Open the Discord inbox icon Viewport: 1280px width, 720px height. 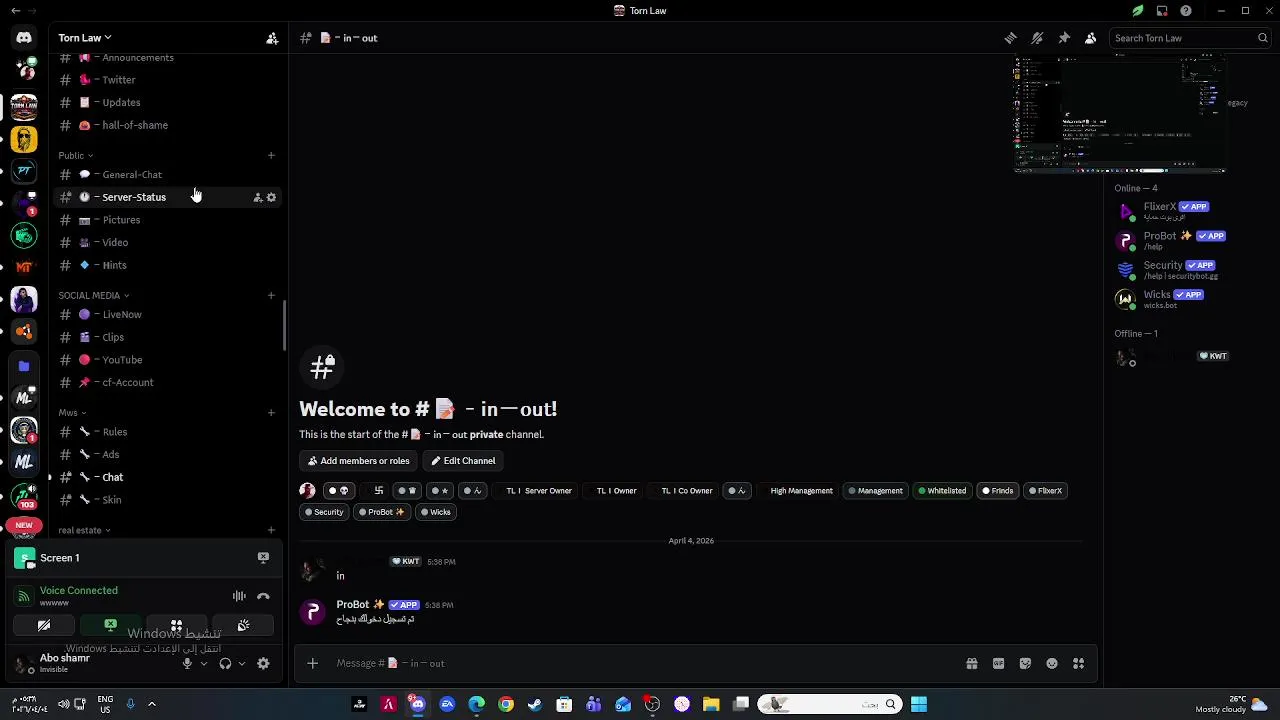click(x=1162, y=11)
